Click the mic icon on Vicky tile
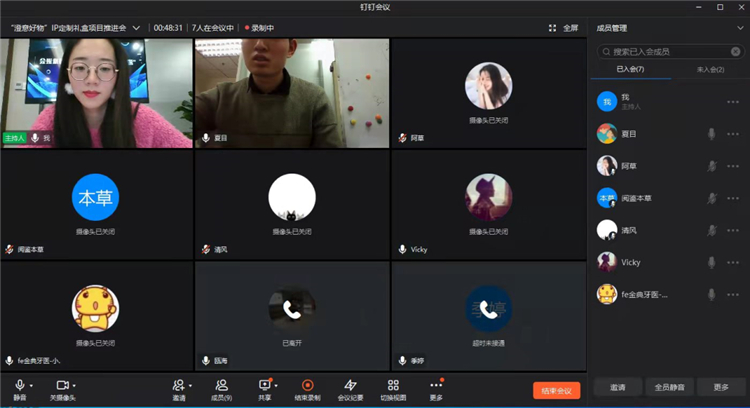Image resolution: width=750 pixels, height=408 pixels. [402, 249]
